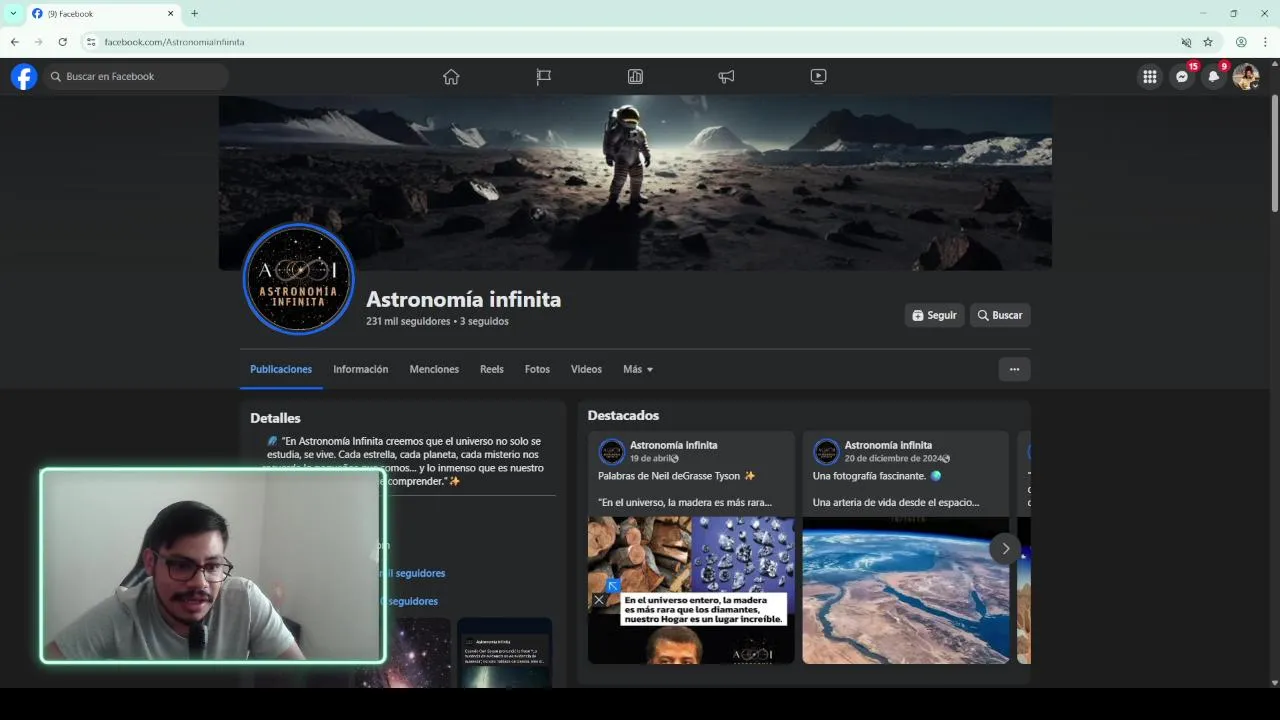Click the Destacados heading
The width and height of the screenshot is (1280, 720).
[623, 415]
